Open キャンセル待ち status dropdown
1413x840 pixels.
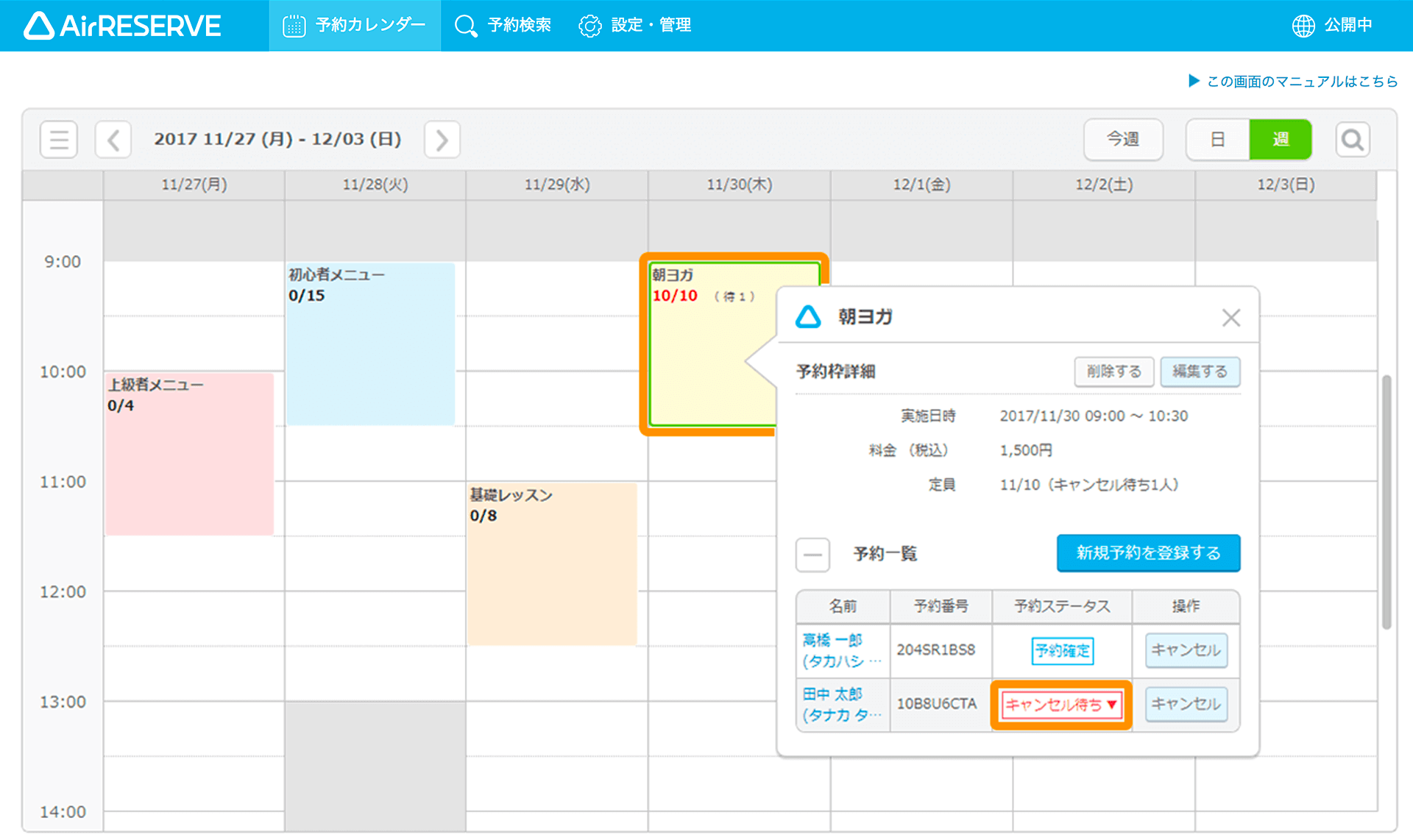1060,705
